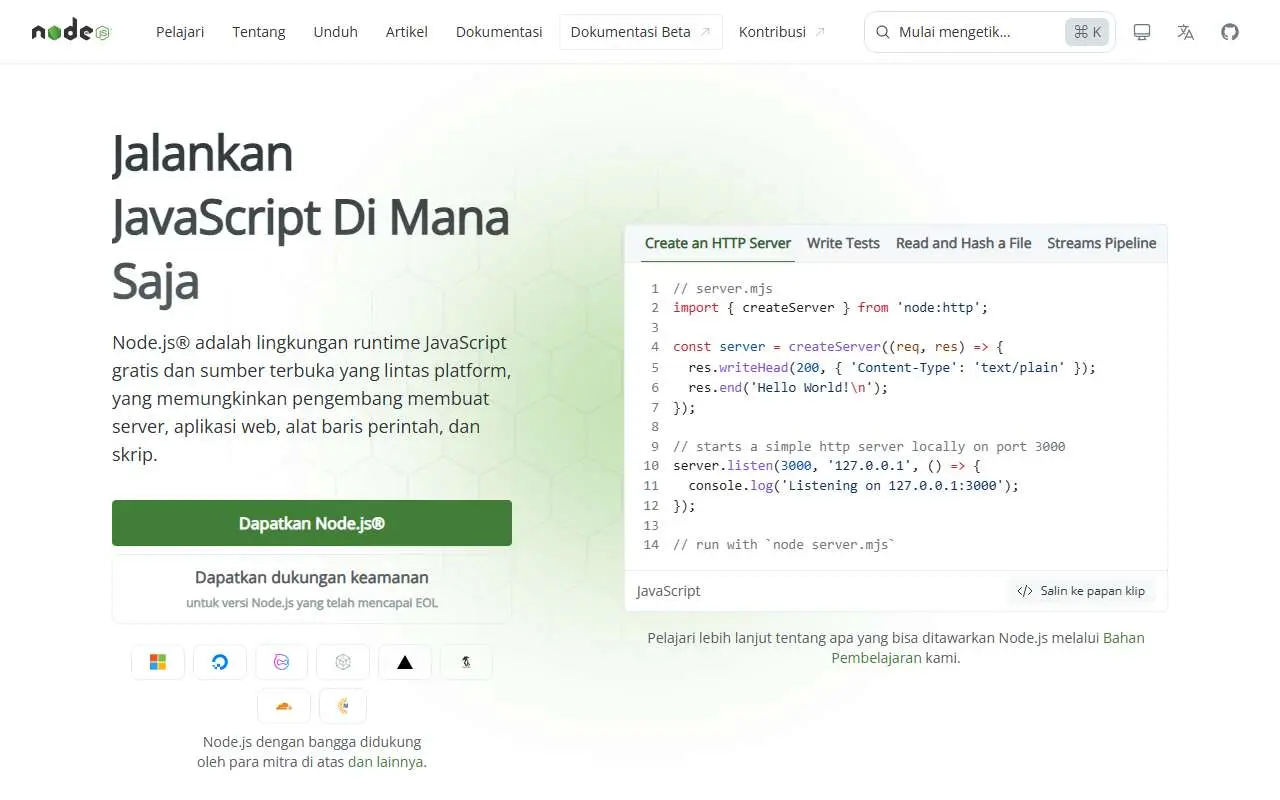The image size is (1280, 800).
Task: Open the Pelajari menu item
Action: click(x=180, y=32)
